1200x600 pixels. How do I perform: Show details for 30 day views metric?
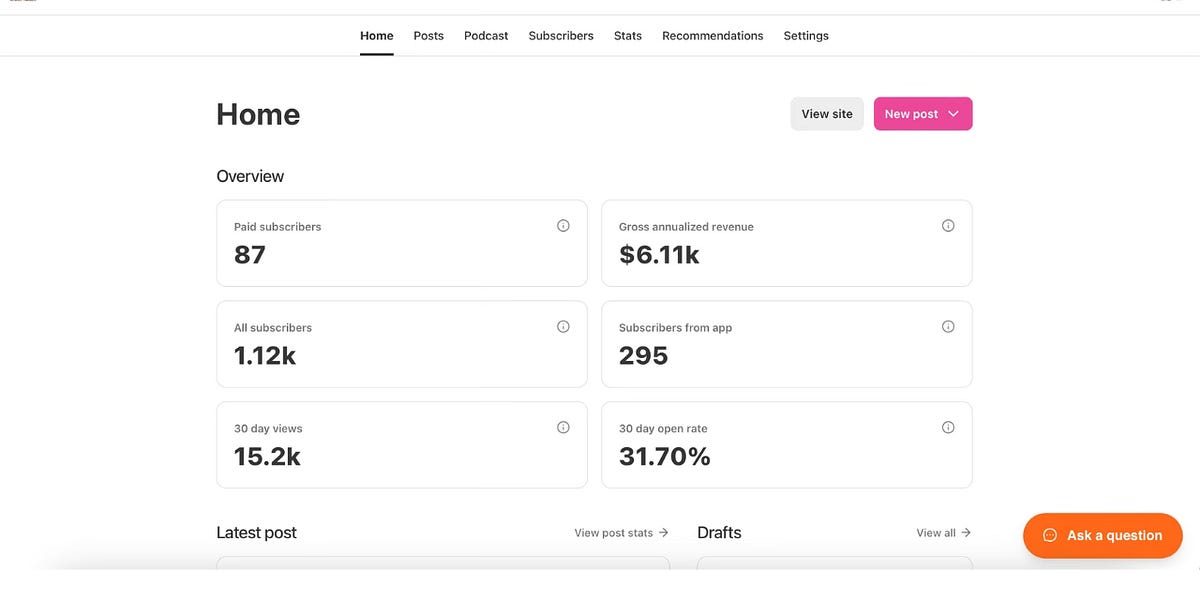[562, 426]
